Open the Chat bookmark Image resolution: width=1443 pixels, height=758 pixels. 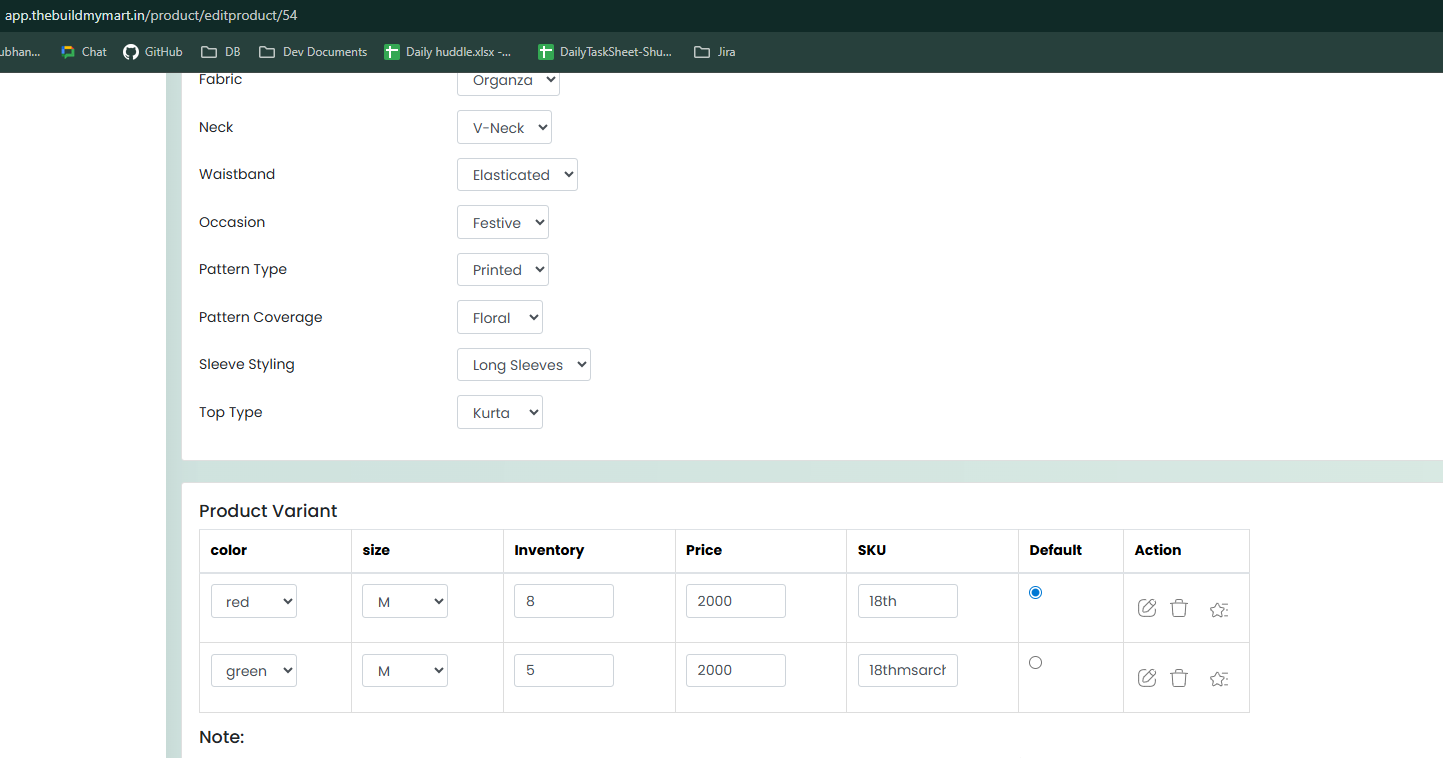84,52
